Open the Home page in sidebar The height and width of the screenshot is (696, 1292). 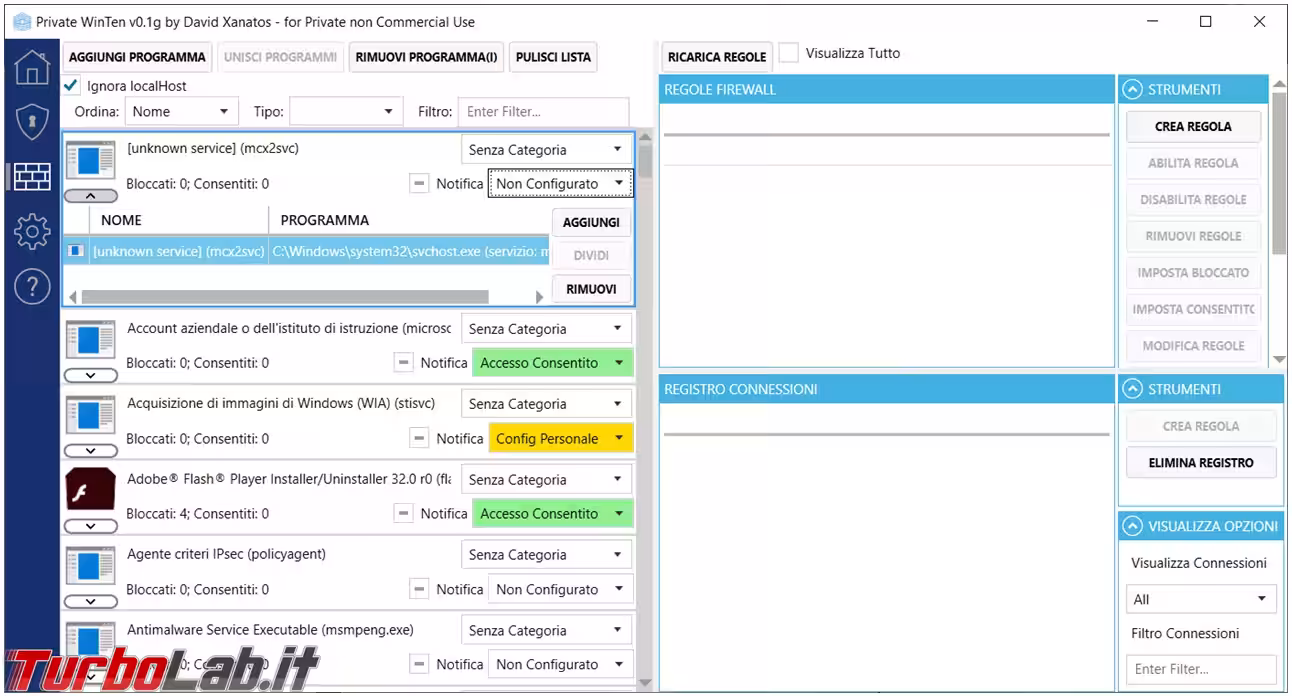point(32,67)
